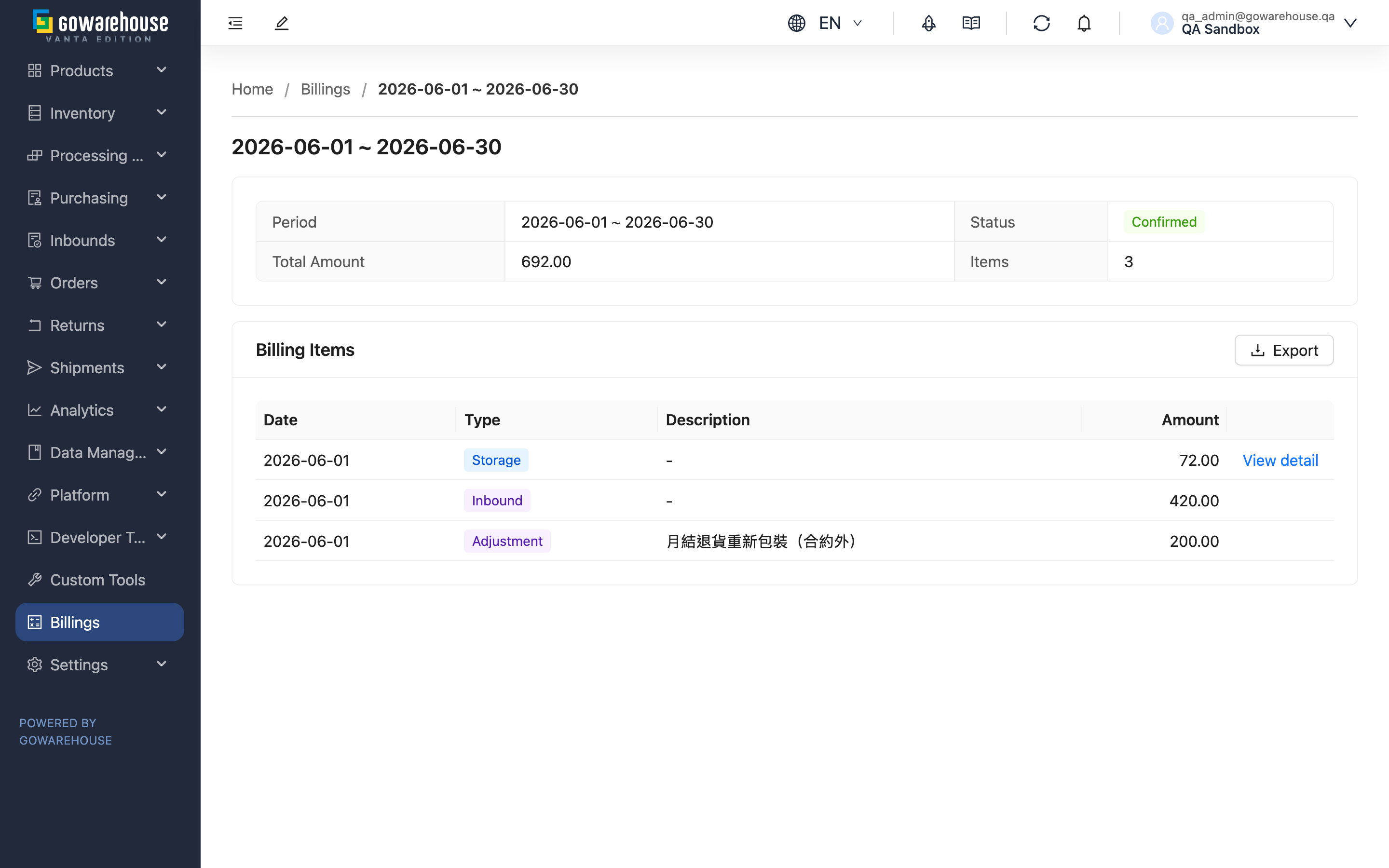
Task: Open the EN language dropdown
Action: (841, 23)
